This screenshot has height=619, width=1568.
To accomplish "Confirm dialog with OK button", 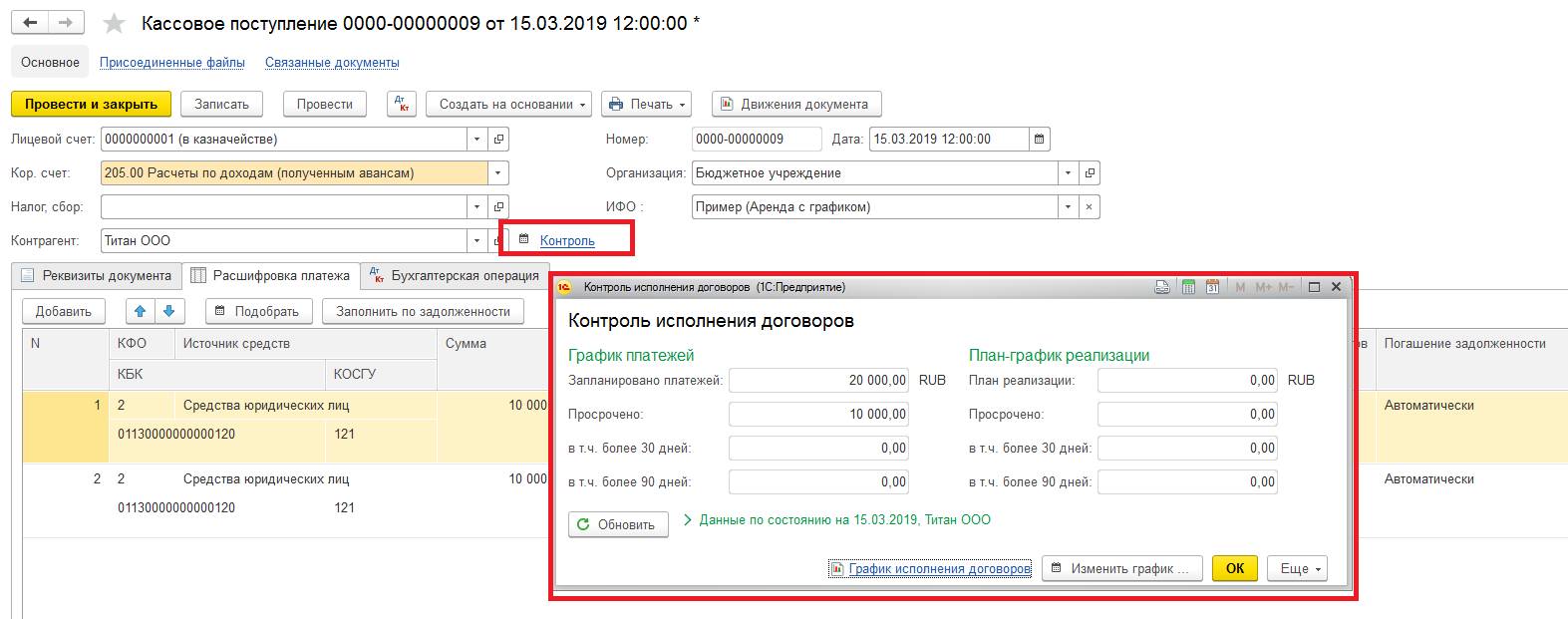I will coord(1235,568).
